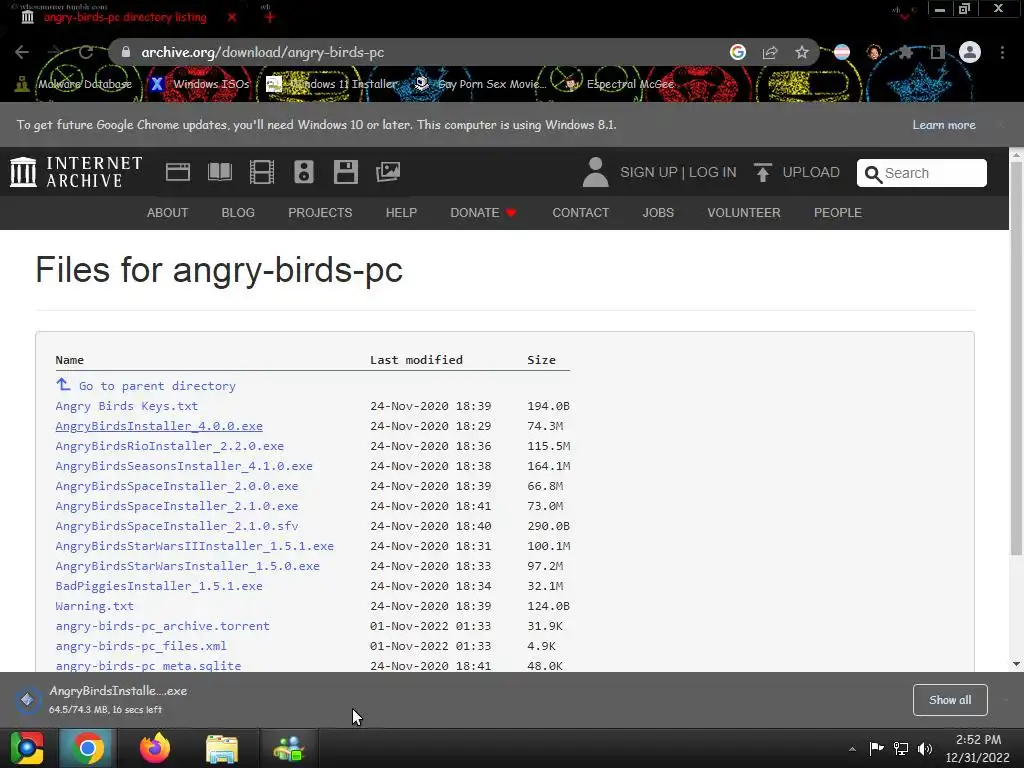Download AngryBirdsSeasonsInstaller_4.1.0.exe
This screenshot has width=1024, height=768.
[x=184, y=466]
